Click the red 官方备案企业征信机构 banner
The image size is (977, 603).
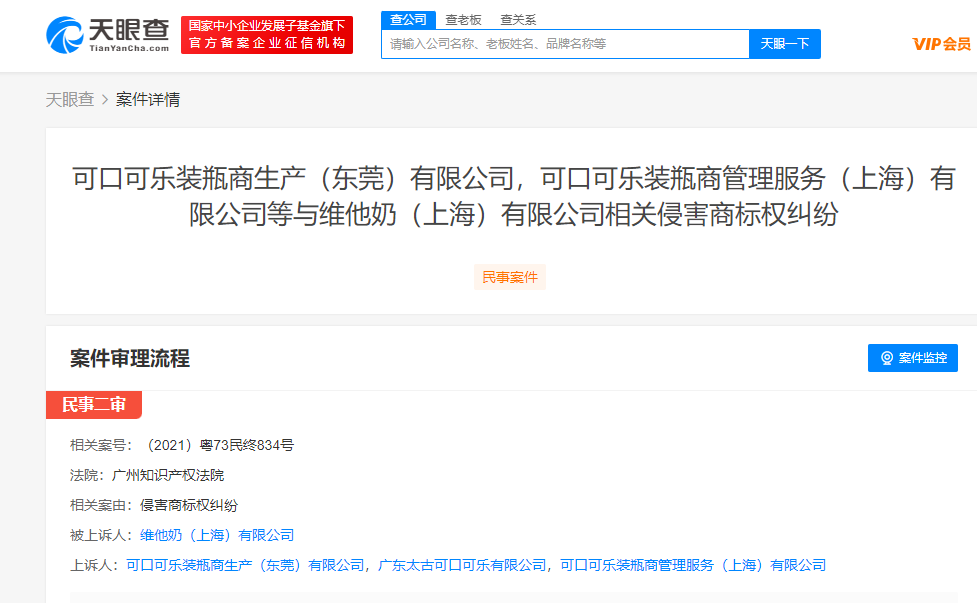[267, 35]
